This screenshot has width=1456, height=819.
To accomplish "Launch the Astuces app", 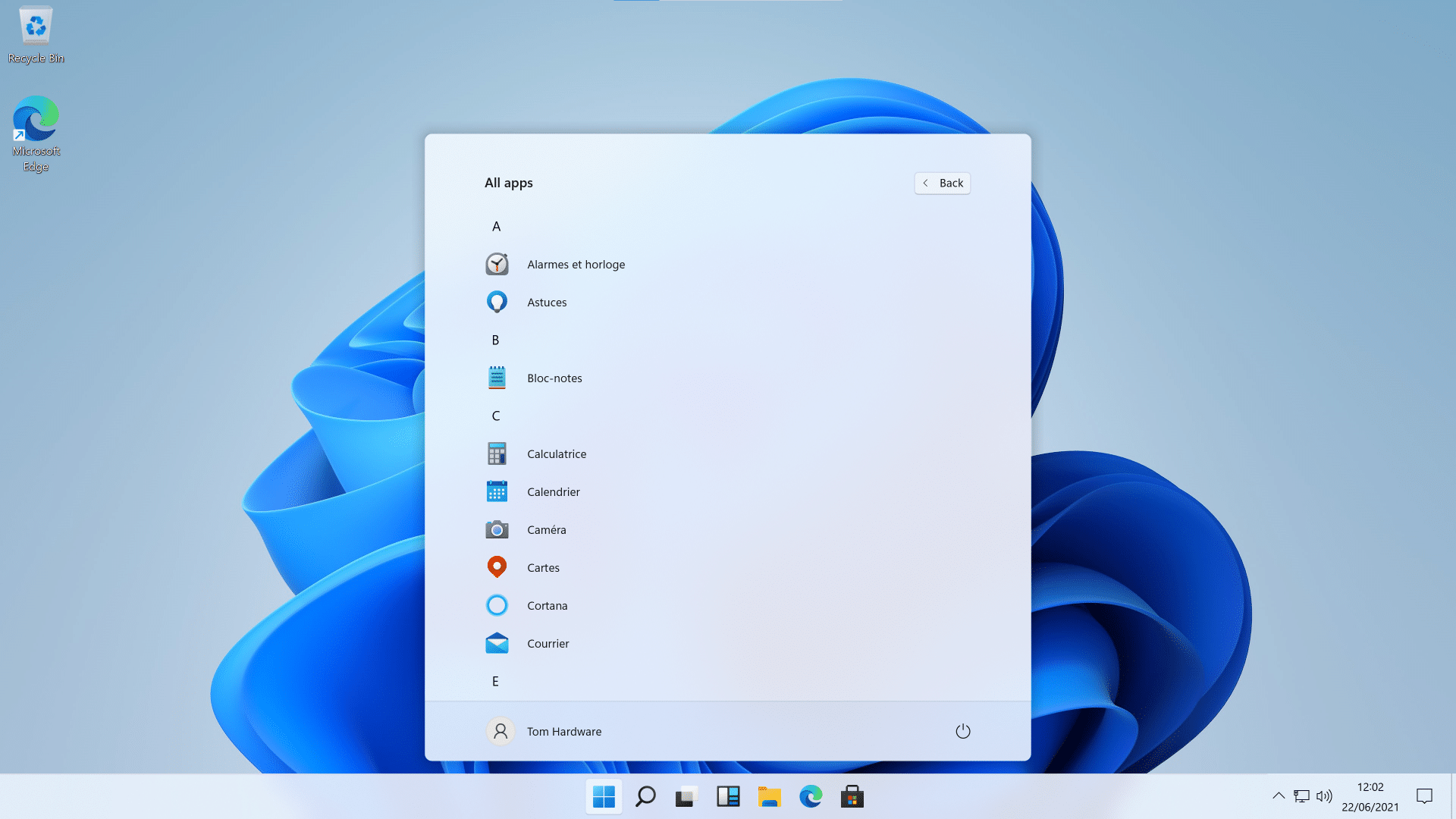I will [x=547, y=302].
